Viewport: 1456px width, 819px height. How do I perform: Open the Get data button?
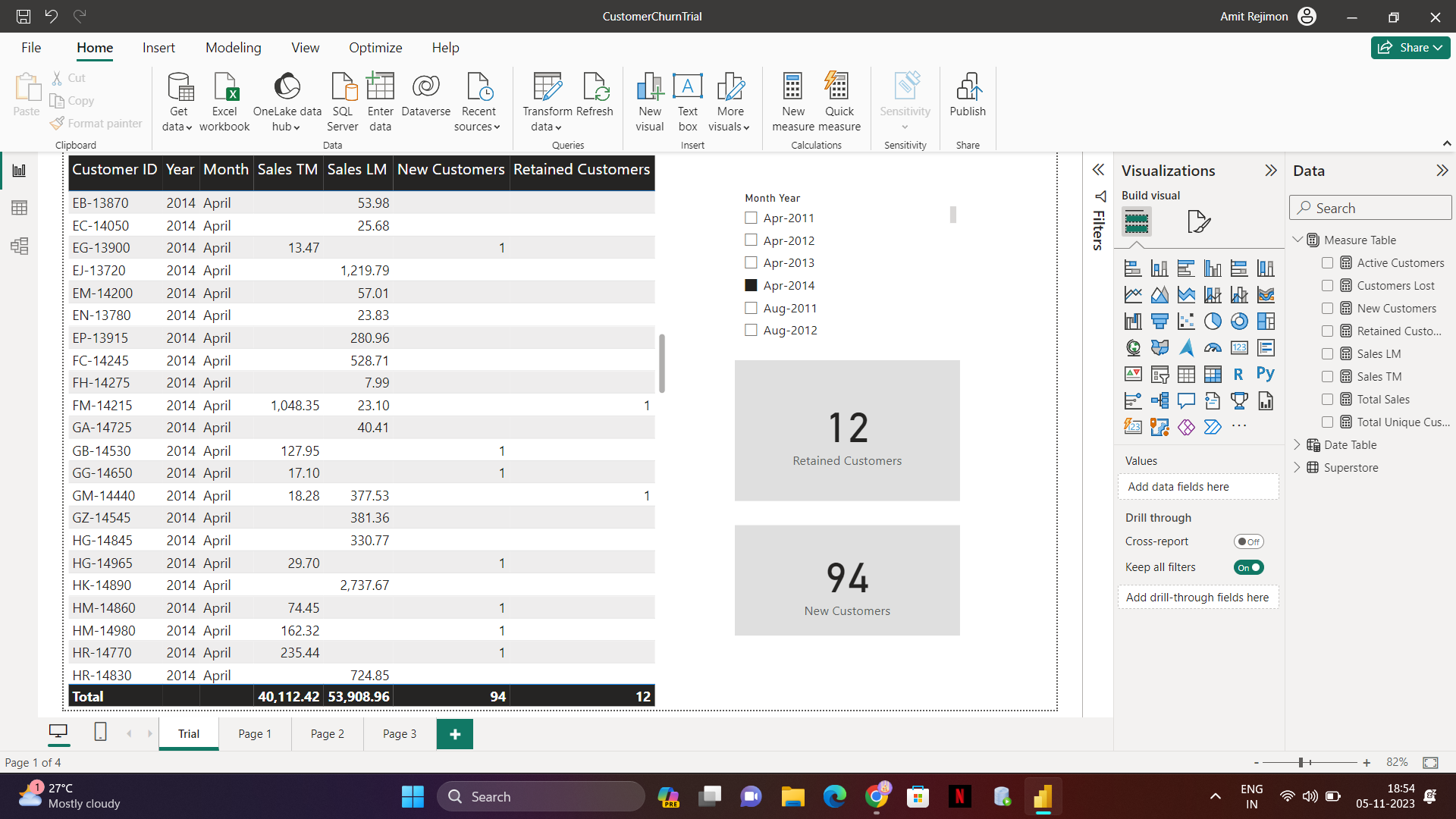[x=178, y=102]
